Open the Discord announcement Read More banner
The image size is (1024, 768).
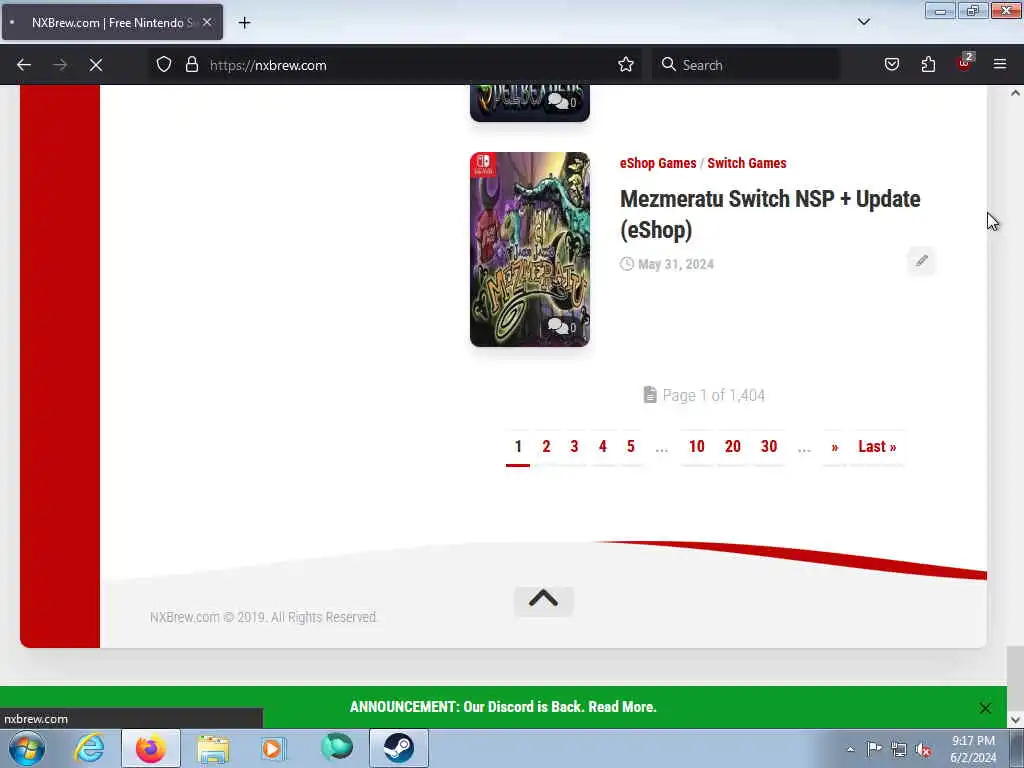(503, 707)
